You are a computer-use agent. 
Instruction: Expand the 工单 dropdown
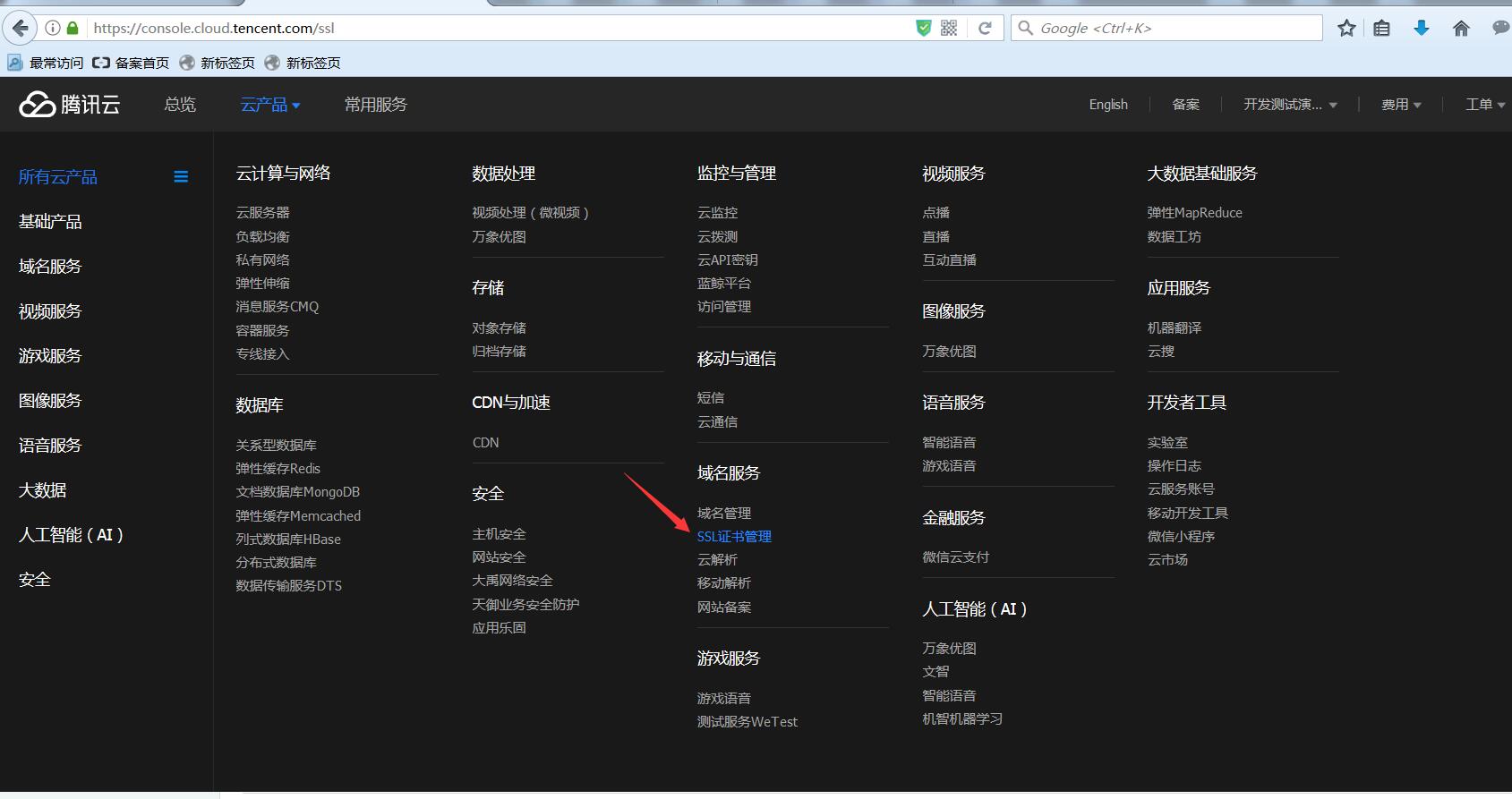coord(1485,105)
